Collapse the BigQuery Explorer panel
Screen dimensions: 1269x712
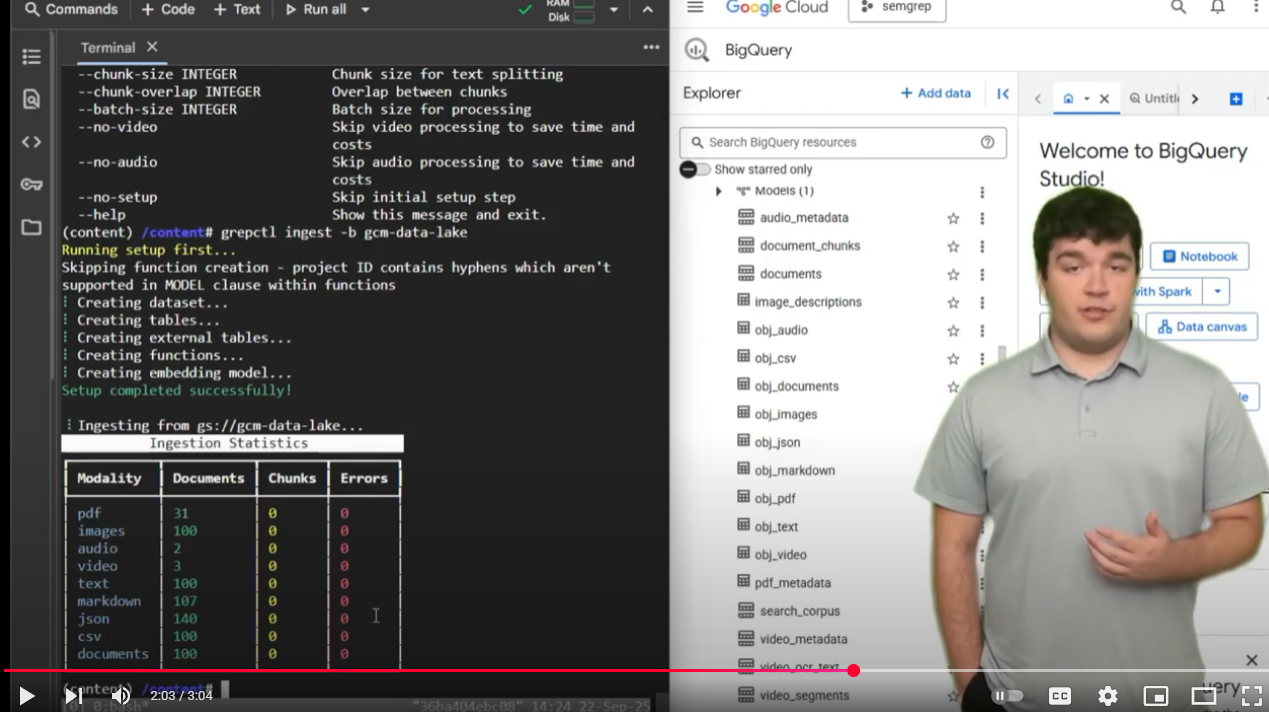click(1003, 93)
